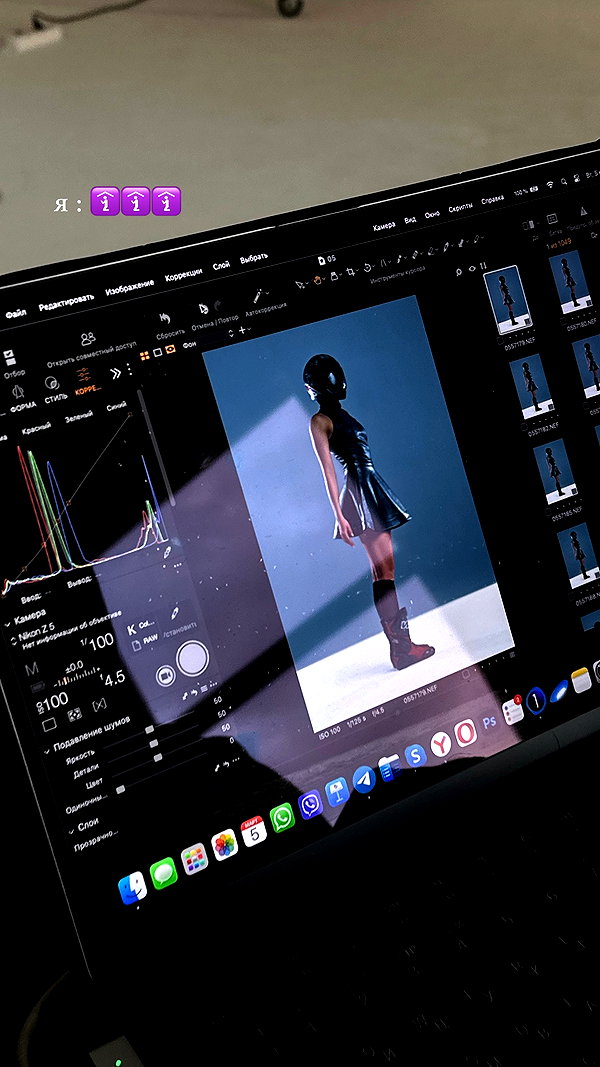Select the rotate tool
The width and height of the screenshot is (600, 1067).
pos(368,267)
